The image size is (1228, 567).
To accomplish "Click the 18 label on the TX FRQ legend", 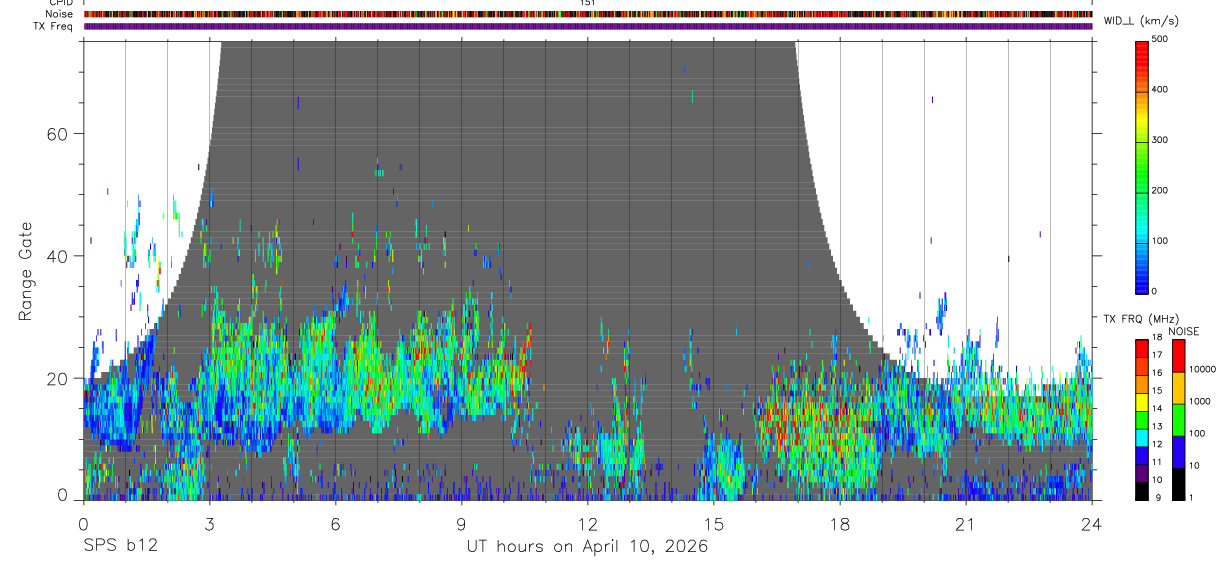I will tap(1156, 339).
